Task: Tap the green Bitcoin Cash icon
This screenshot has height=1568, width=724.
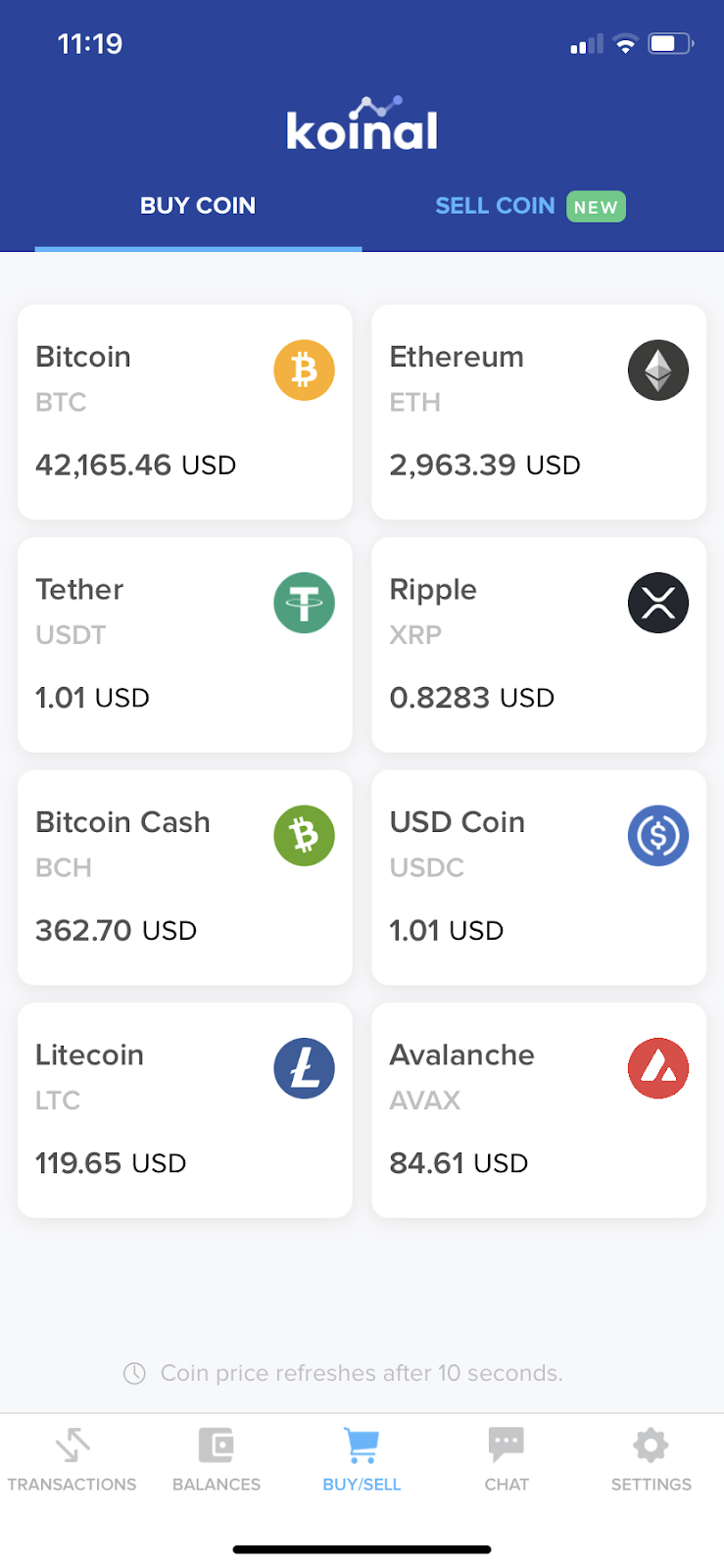Action: point(304,836)
